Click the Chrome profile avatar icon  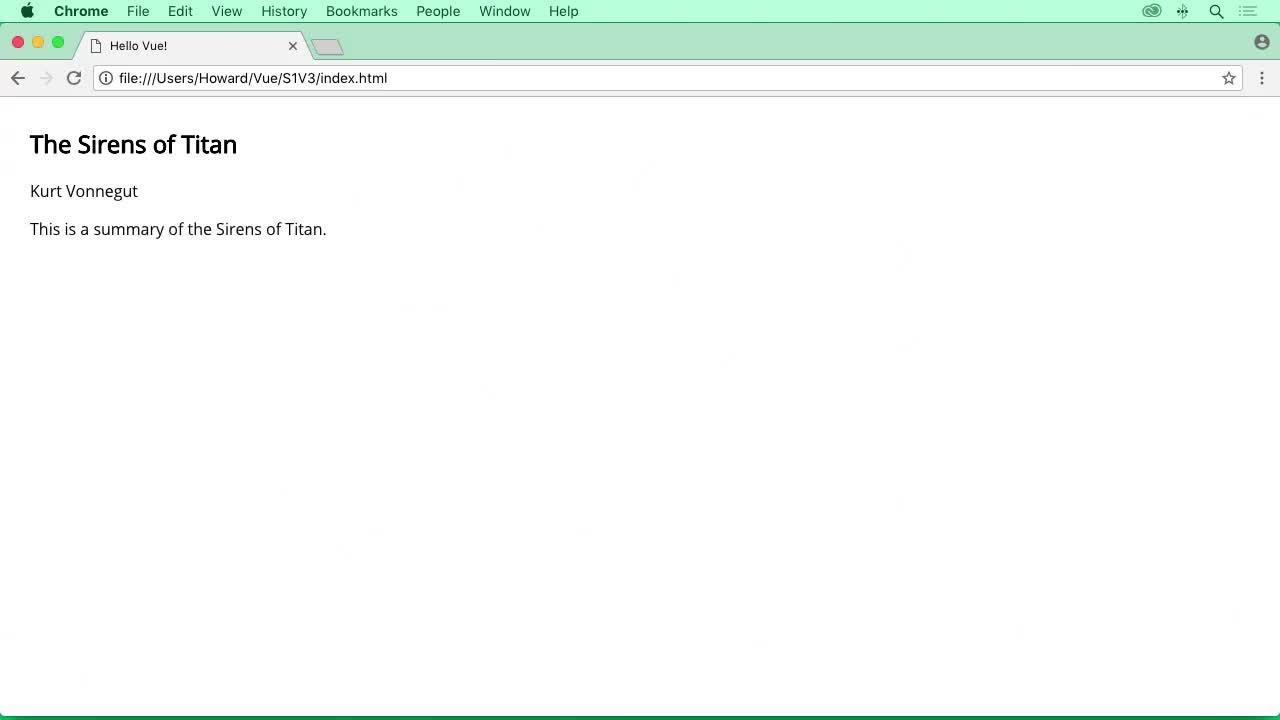(1262, 42)
